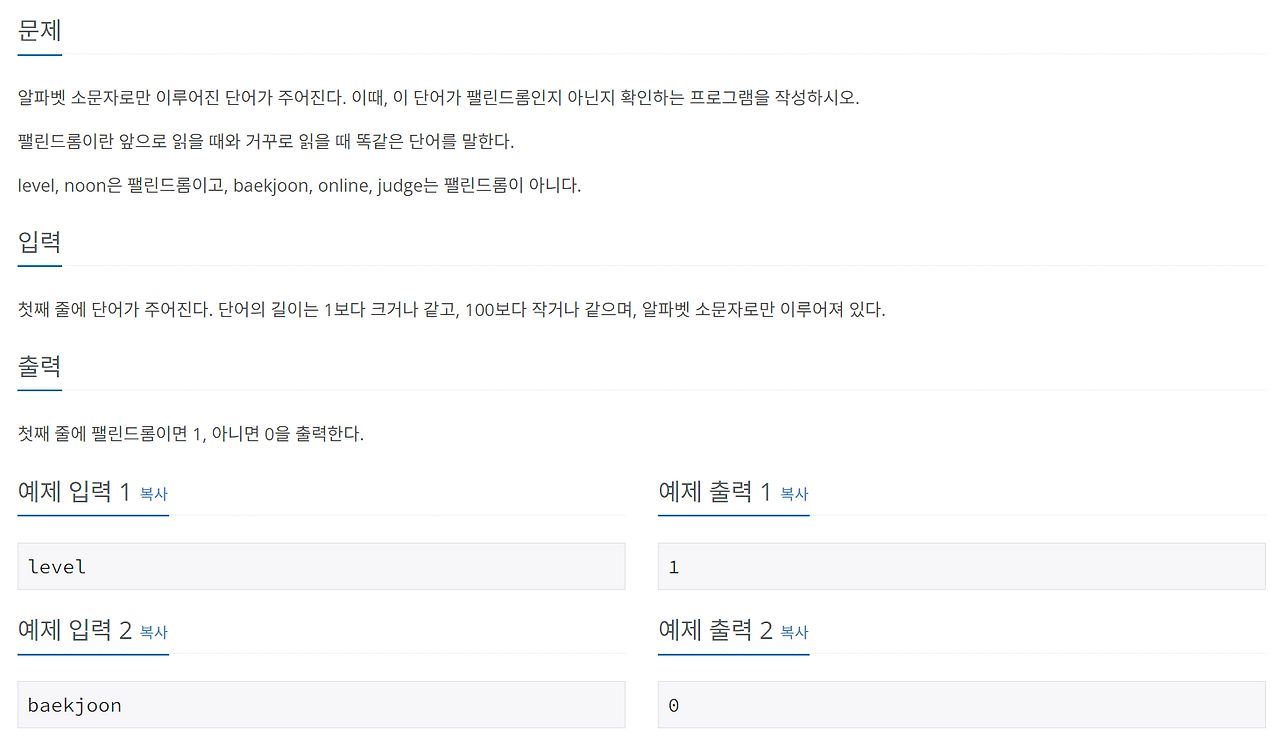Viewport: 1280px width, 737px height.
Task: Click the 'level' sample input box
Action: coord(321,566)
